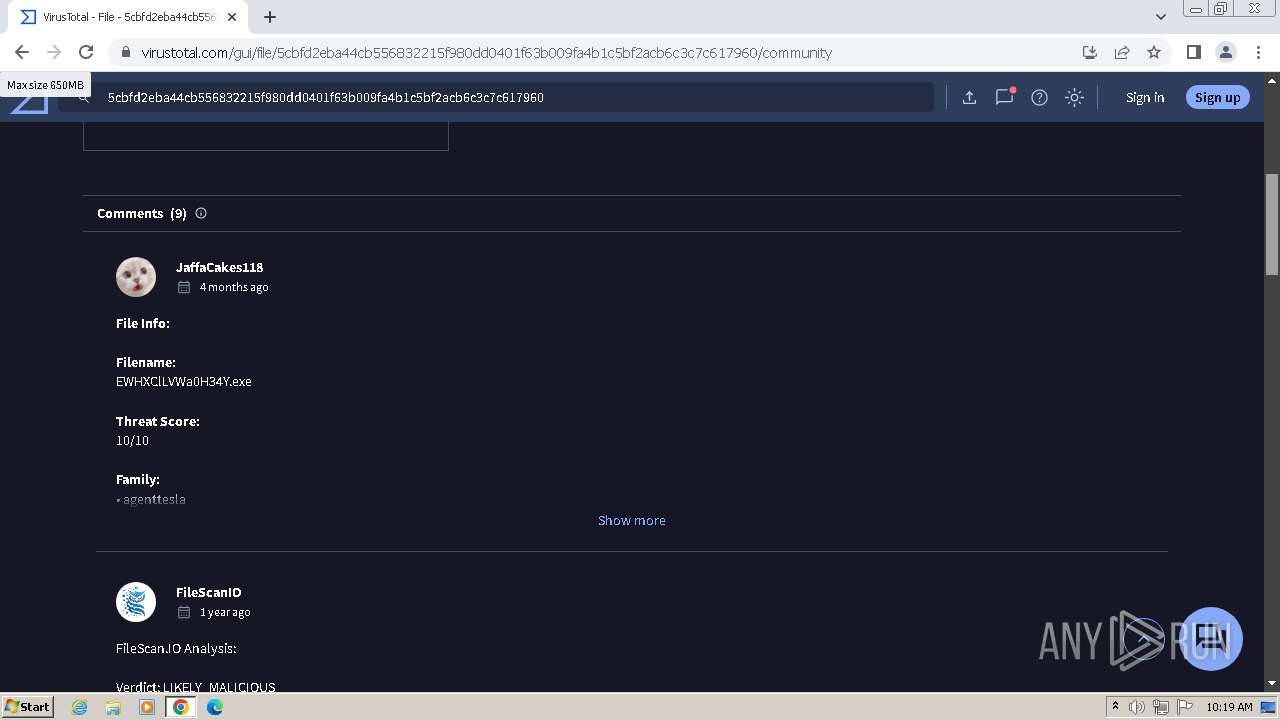1280x720 pixels.
Task: Open the help question-mark icon
Action: (1039, 97)
